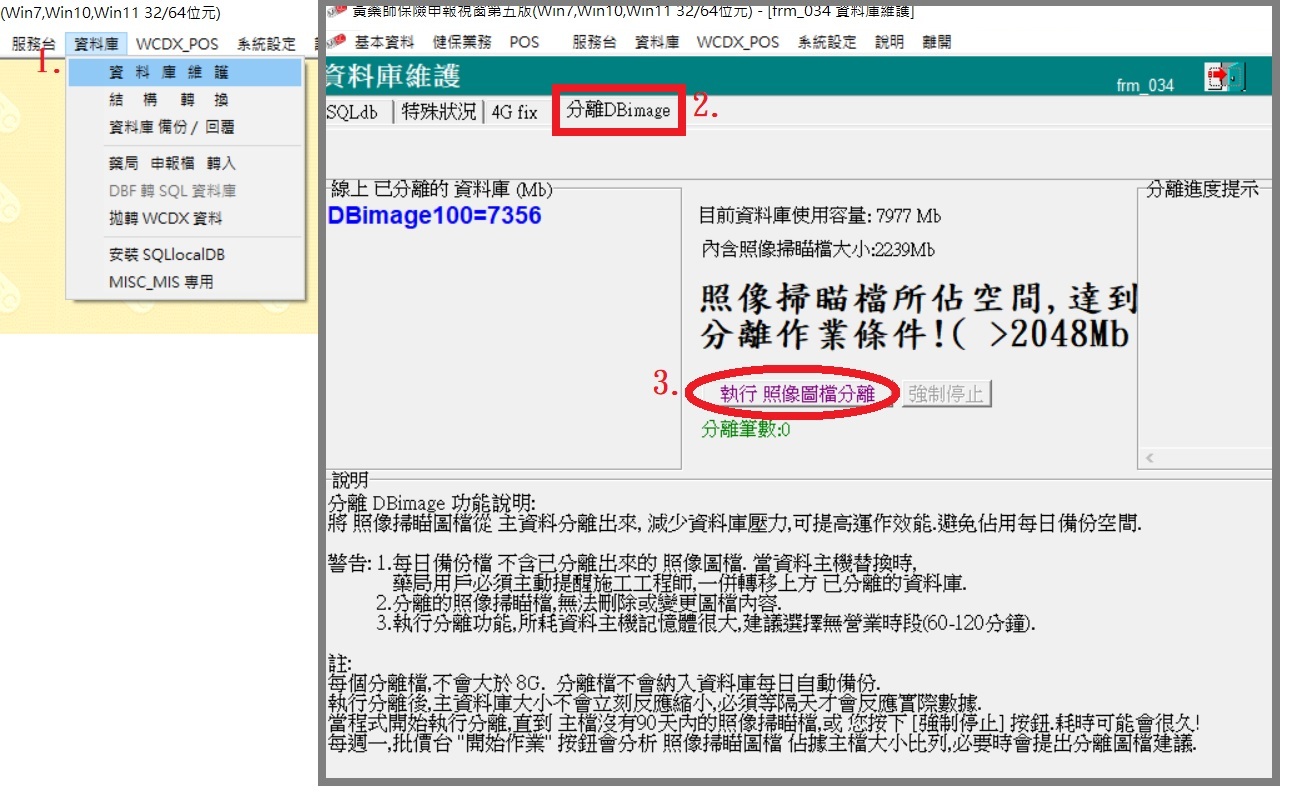Open 資料庫備份/回覆 from the dropdown menu
This screenshot has width=1295, height=801.
pos(185,127)
